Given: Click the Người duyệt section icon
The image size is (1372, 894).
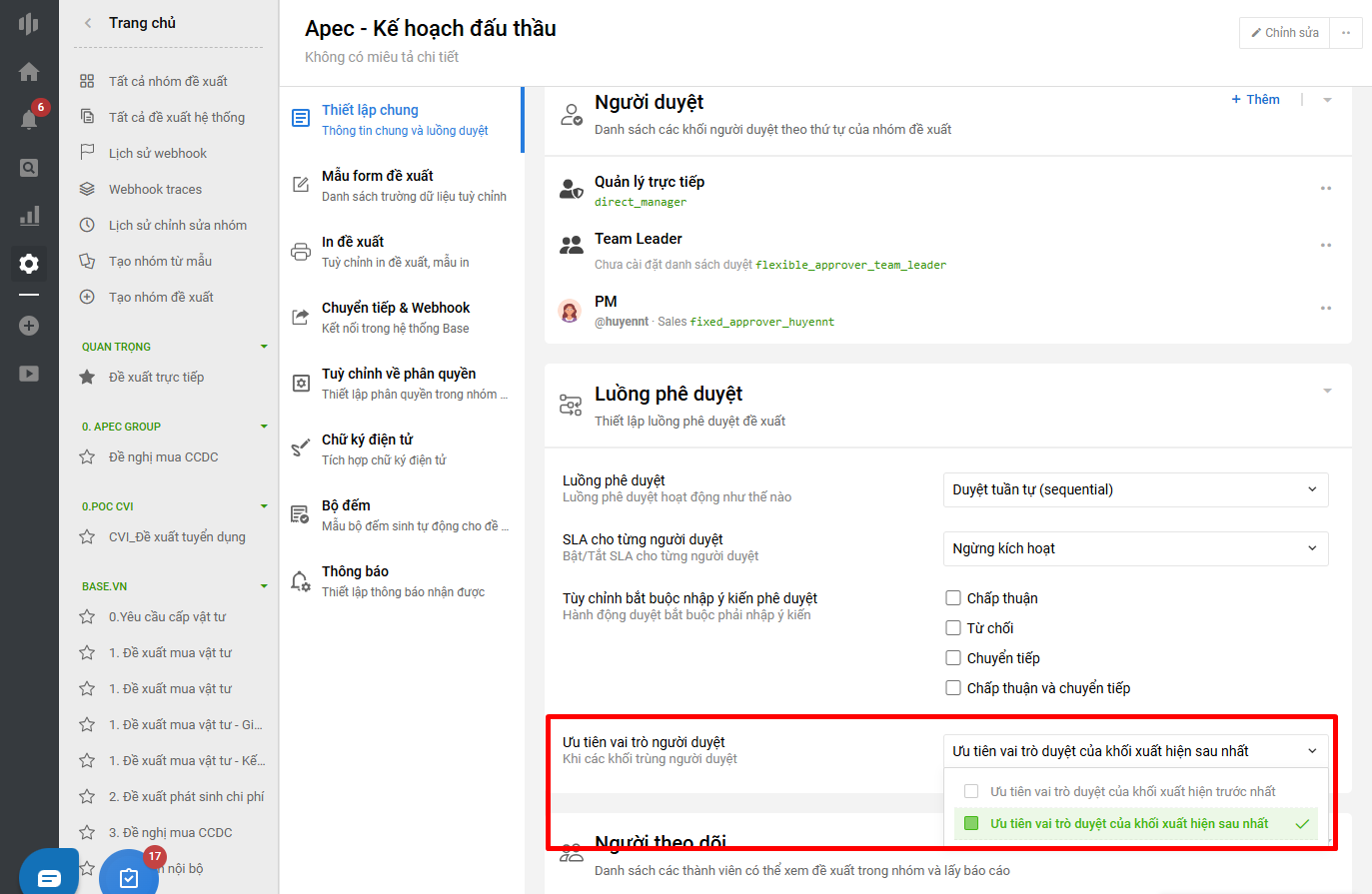Looking at the screenshot, I should [x=571, y=114].
